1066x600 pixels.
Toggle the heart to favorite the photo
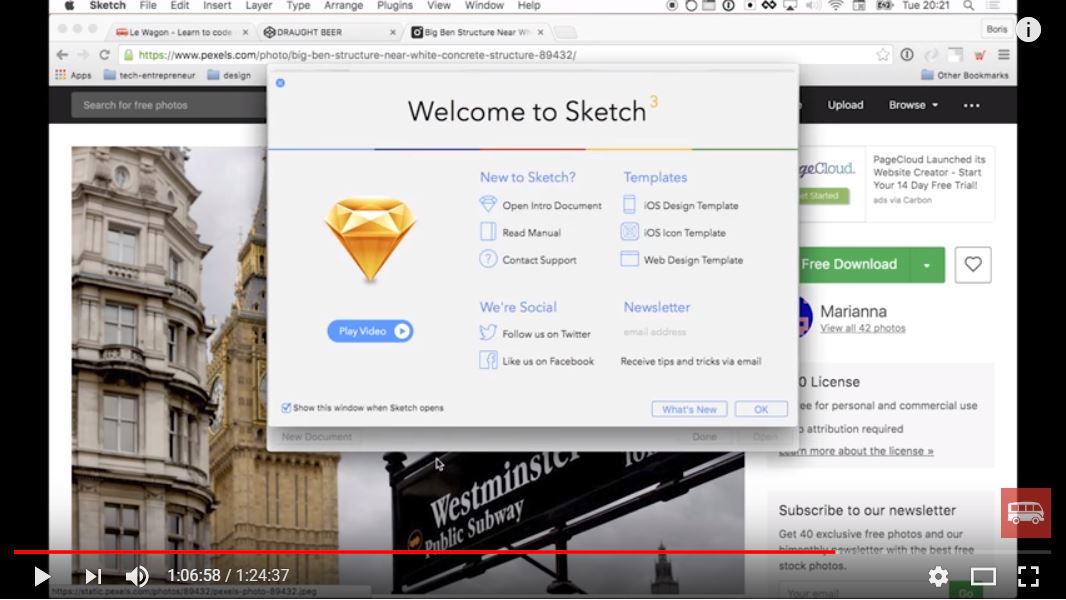coord(972,264)
